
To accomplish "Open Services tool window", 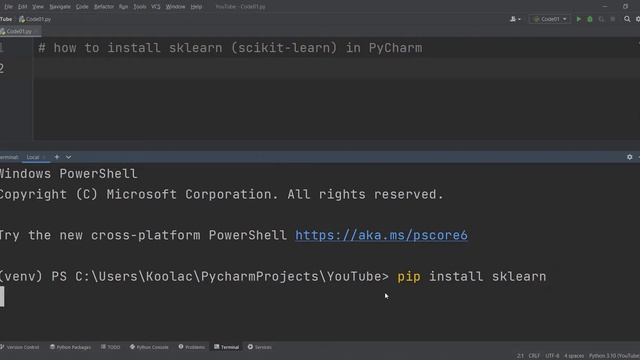I will tap(260, 347).
